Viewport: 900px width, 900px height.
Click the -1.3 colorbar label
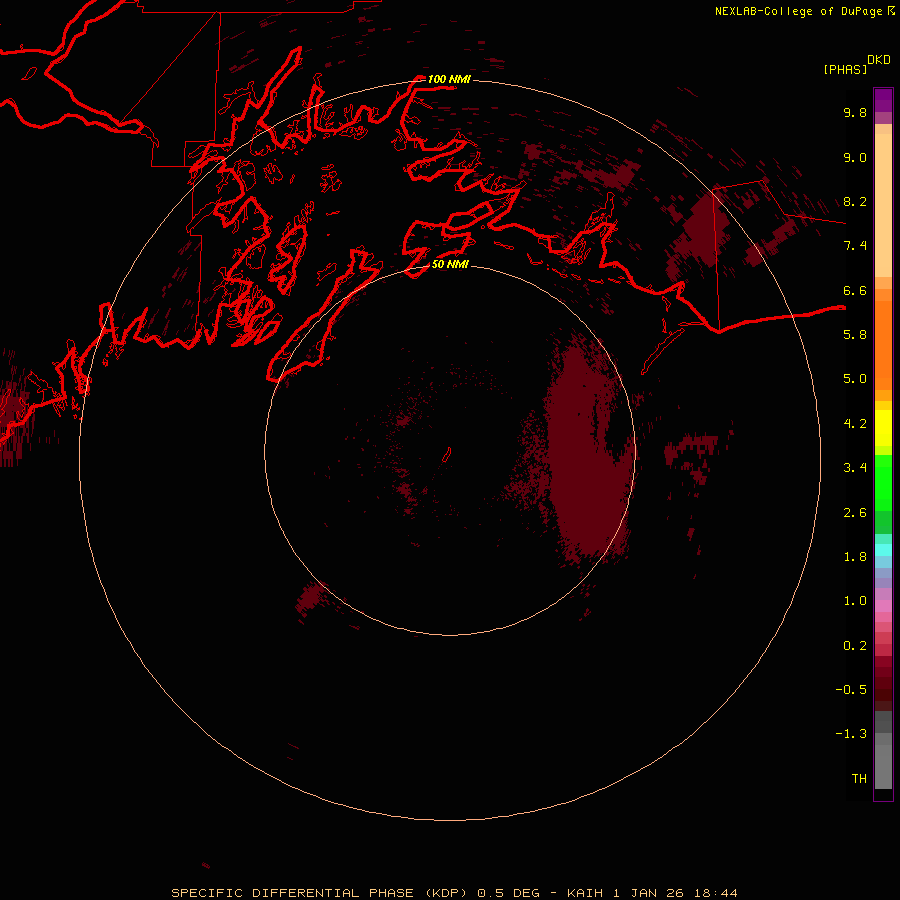(851, 734)
